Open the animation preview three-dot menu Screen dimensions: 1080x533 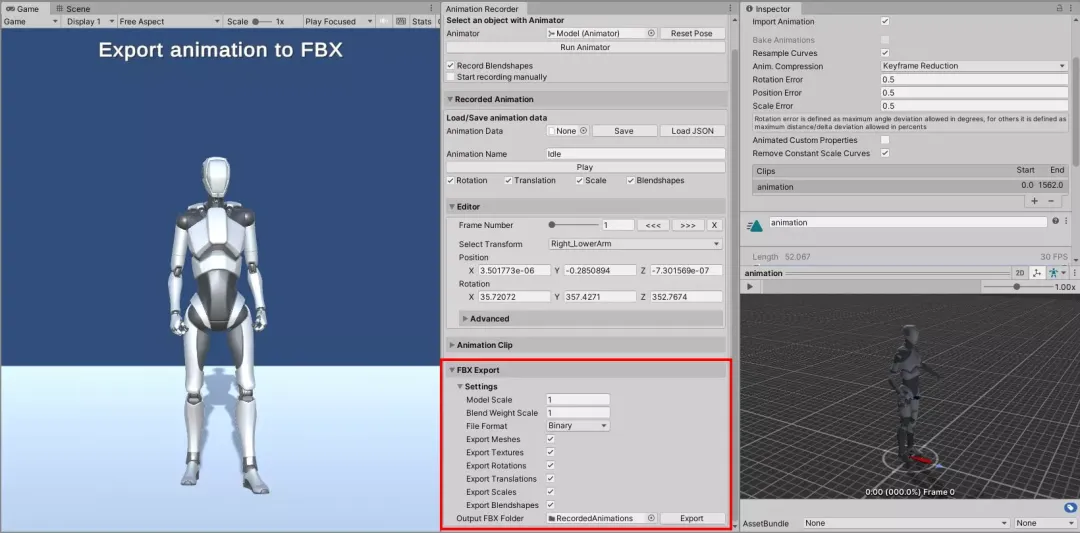[x=1074, y=273]
